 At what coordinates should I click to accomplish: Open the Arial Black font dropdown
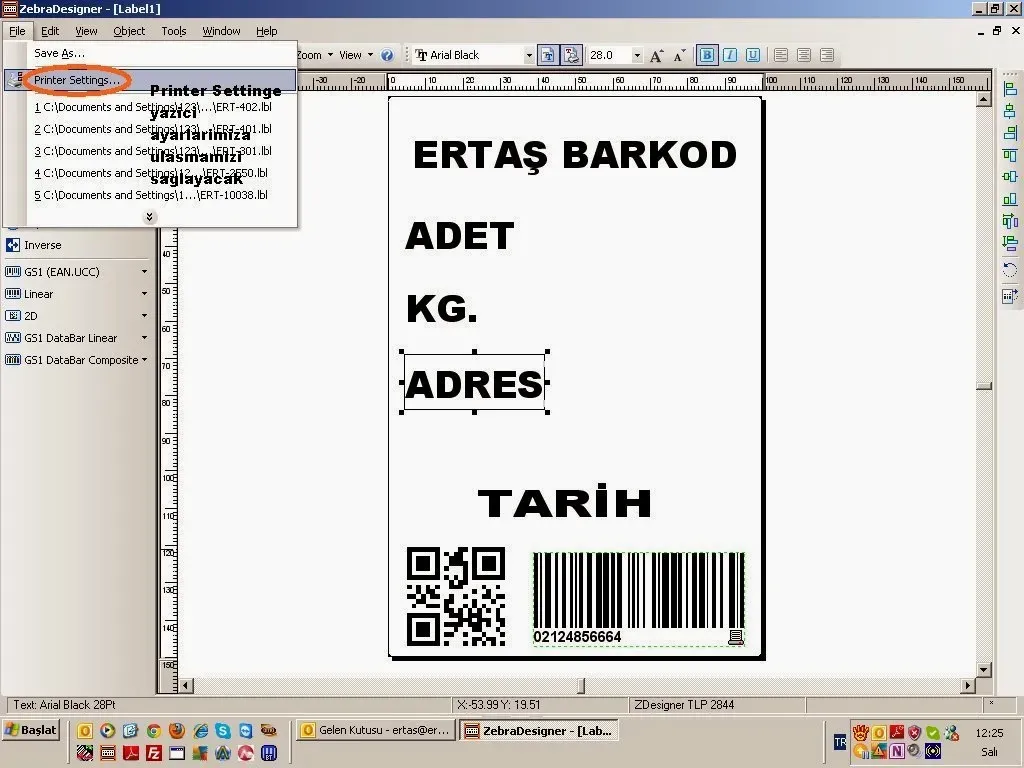tap(529, 56)
